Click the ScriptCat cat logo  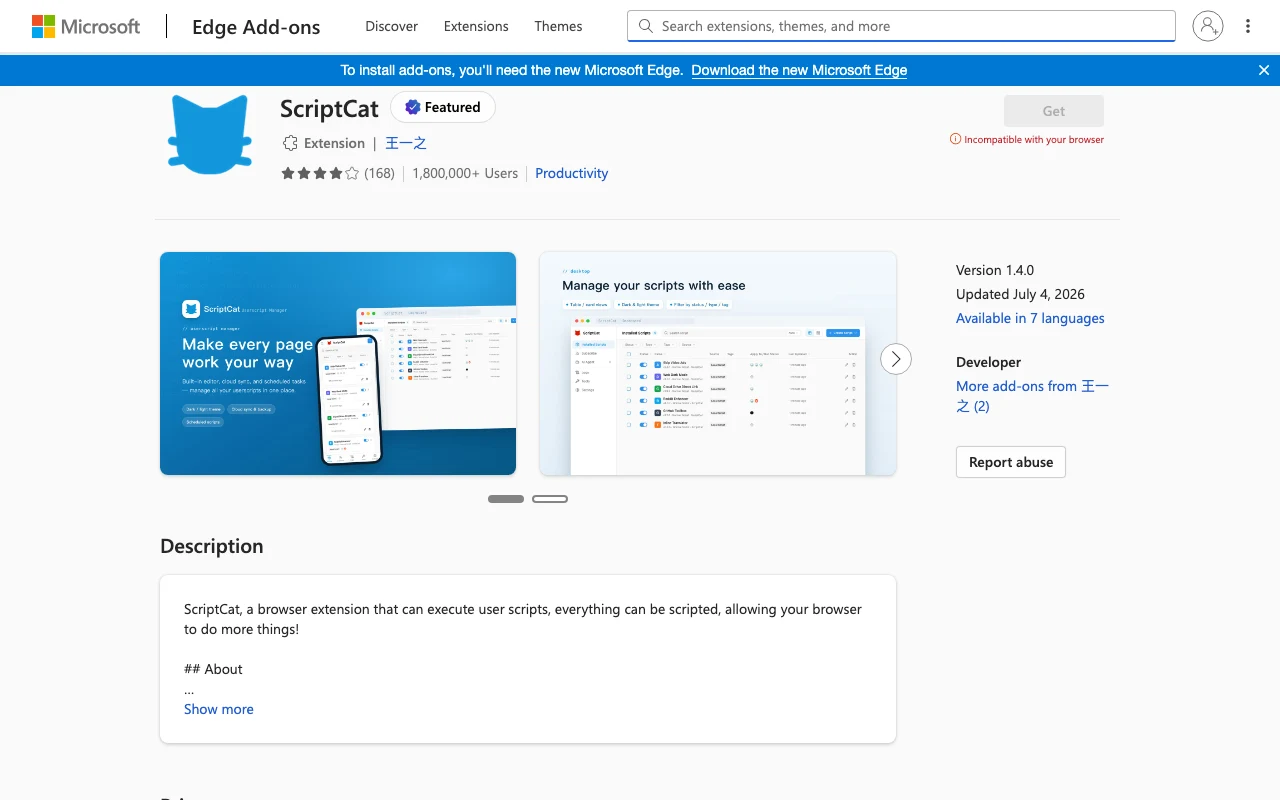click(x=208, y=134)
